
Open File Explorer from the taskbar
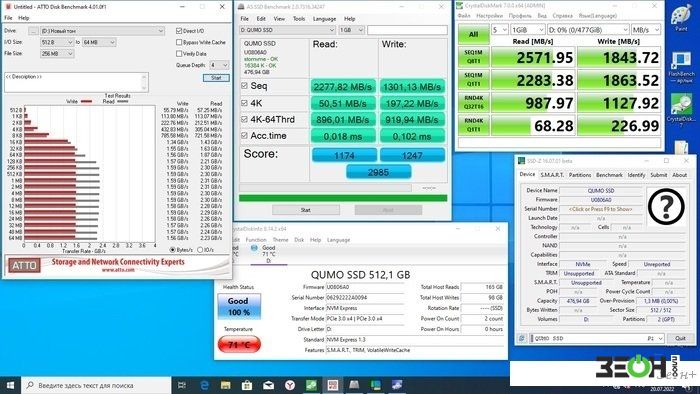tap(225, 385)
